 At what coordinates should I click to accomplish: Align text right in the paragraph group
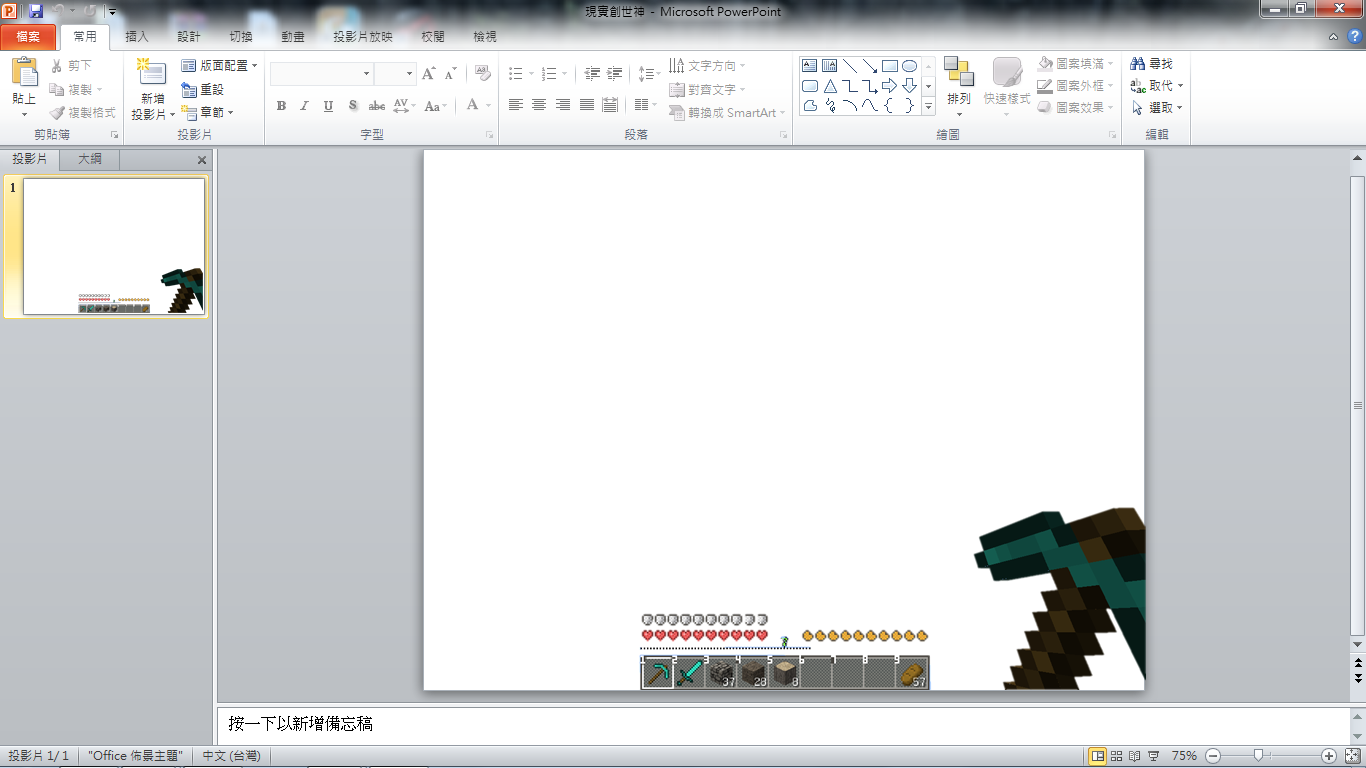563,105
